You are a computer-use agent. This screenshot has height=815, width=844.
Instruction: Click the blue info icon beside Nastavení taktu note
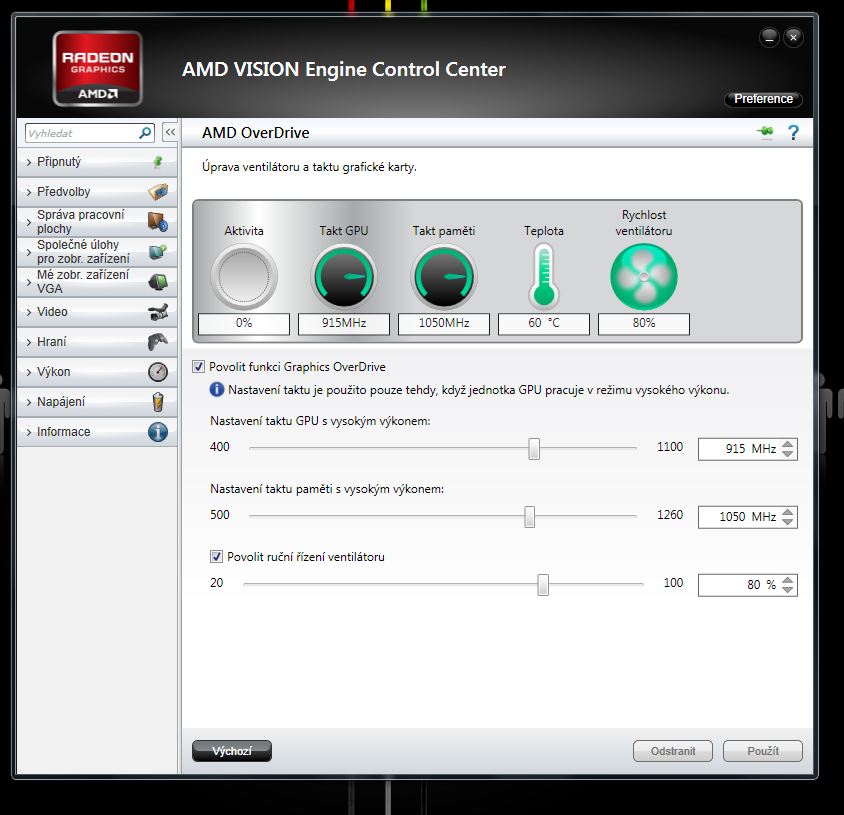[217, 389]
